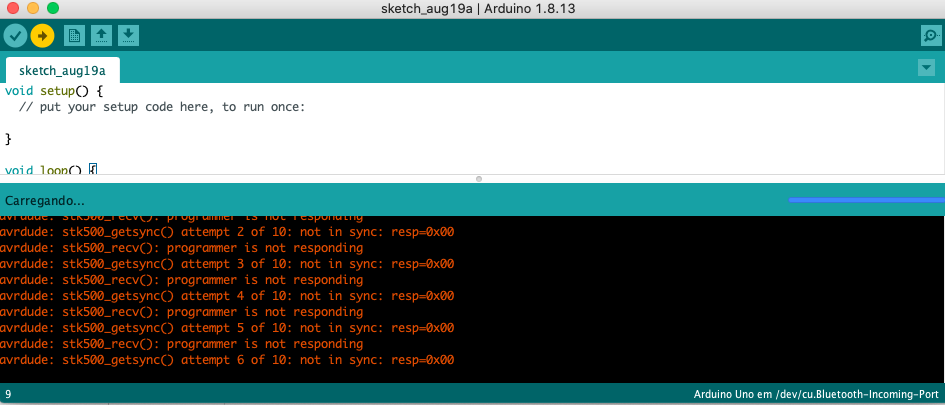Click the 'Carregando...' status message
This screenshot has height=405, width=945.
click(45, 200)
